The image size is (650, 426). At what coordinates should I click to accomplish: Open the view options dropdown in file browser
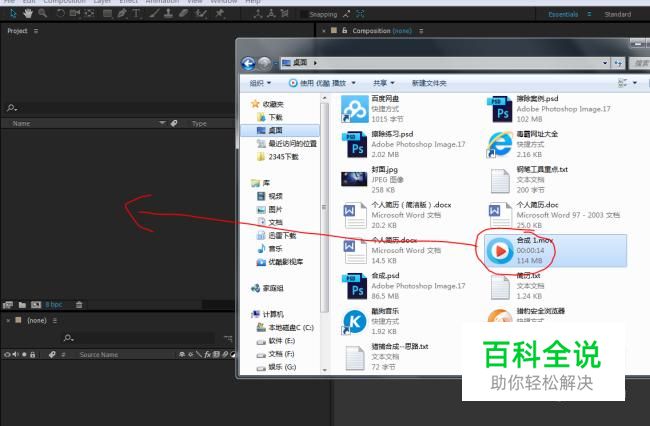click(x=635, y=83)
